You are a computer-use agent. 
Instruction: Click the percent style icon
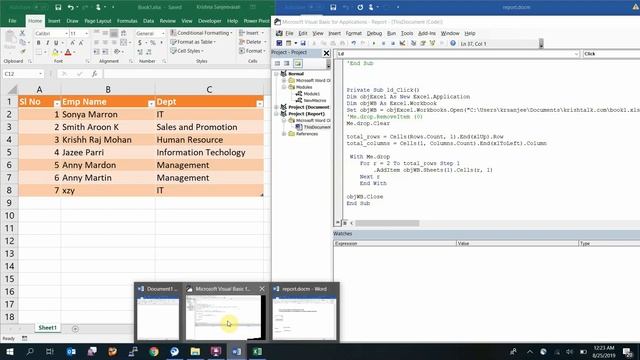pyautogui.click(x=153, y=43)
